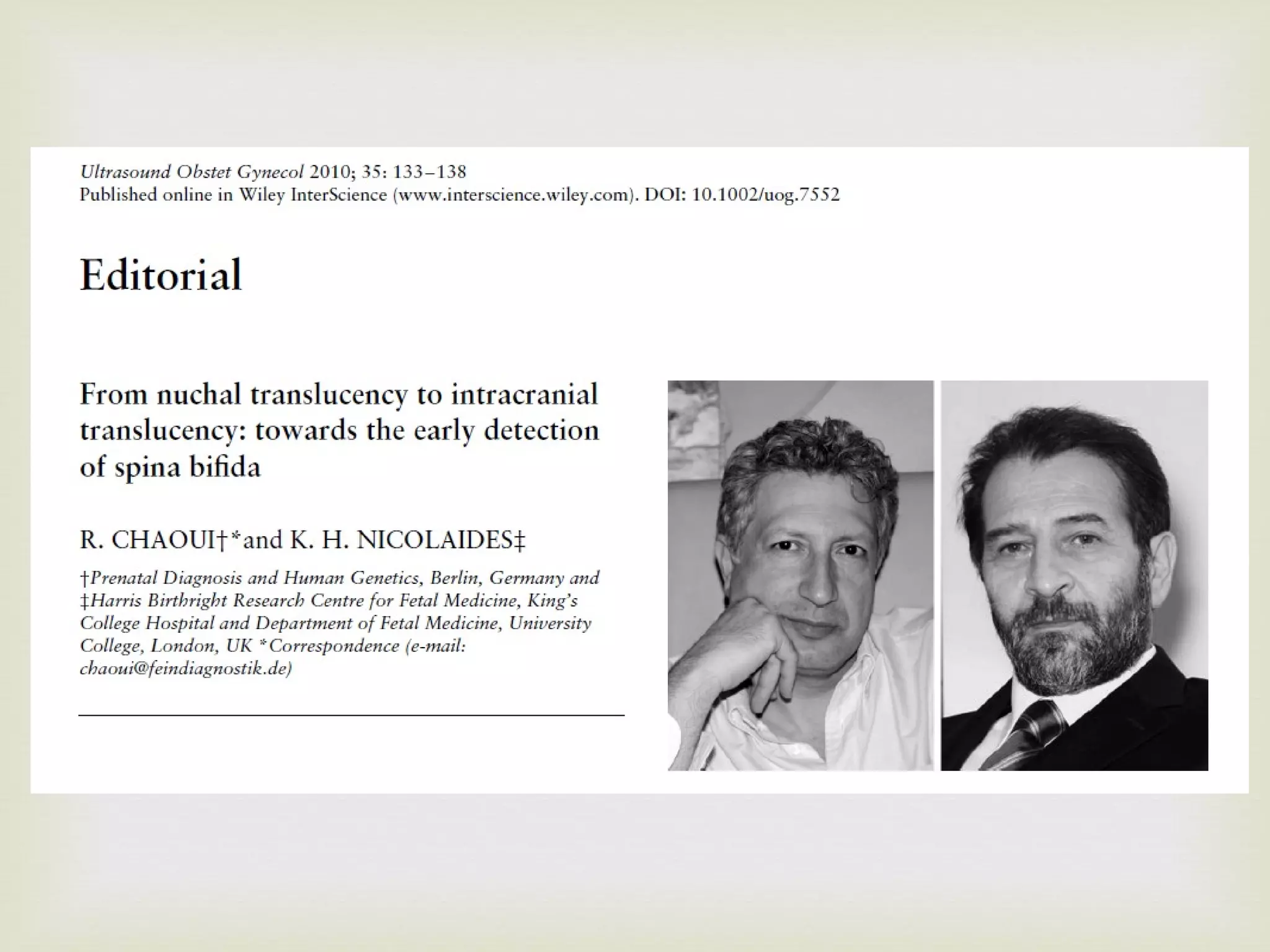Click the 'Ultrasound Obstet Gynecol' journal name
The width and height of the screenshot is (1270, 952).
point(192,172)
